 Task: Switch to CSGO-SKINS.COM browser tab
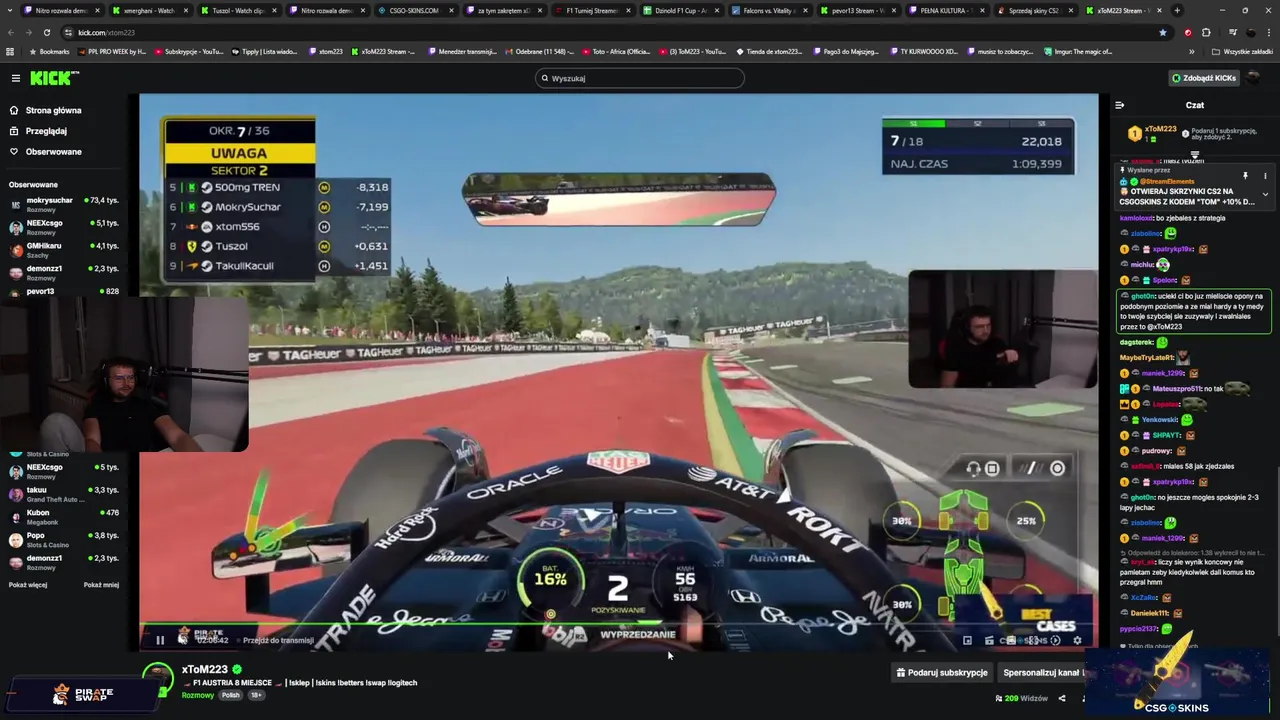click(x=414, y=10)
